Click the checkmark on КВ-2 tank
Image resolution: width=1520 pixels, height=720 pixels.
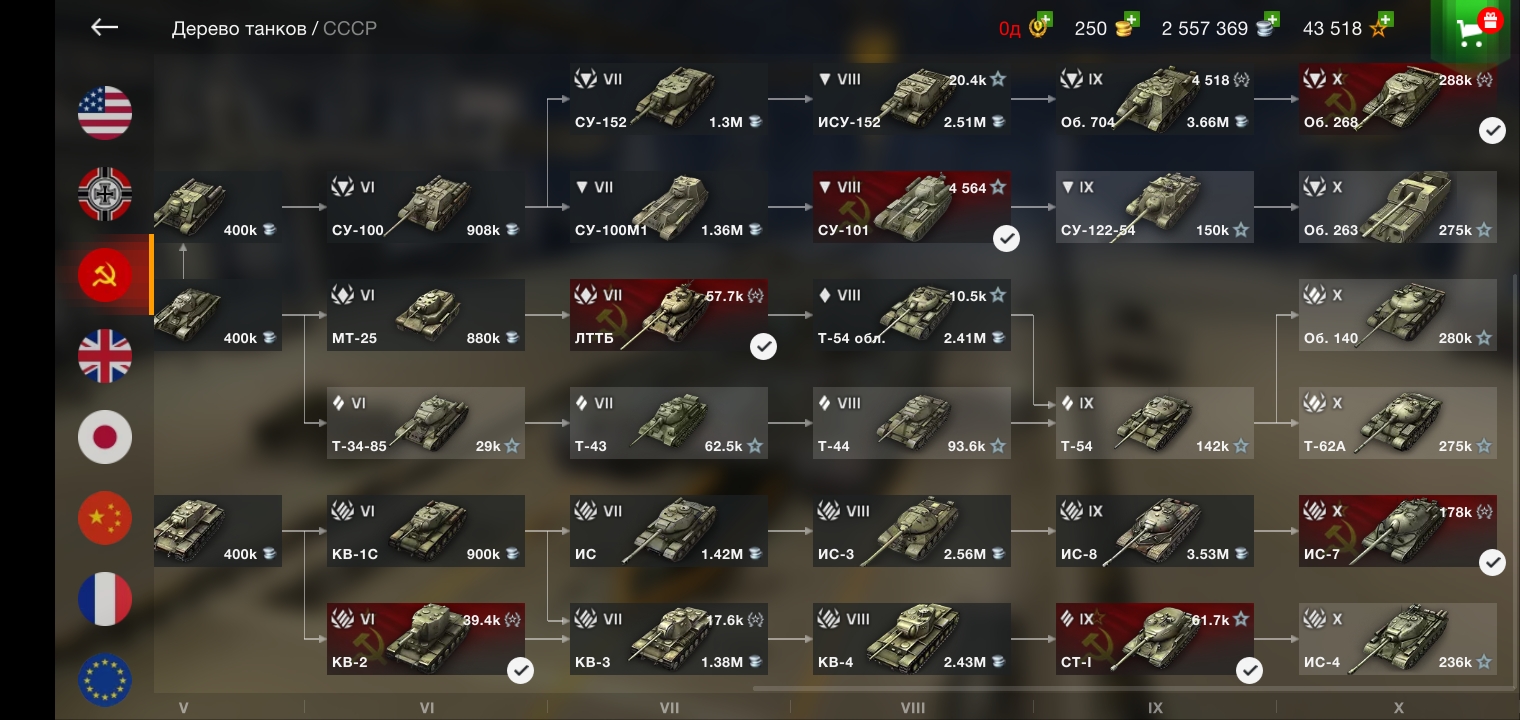point(520,670)
